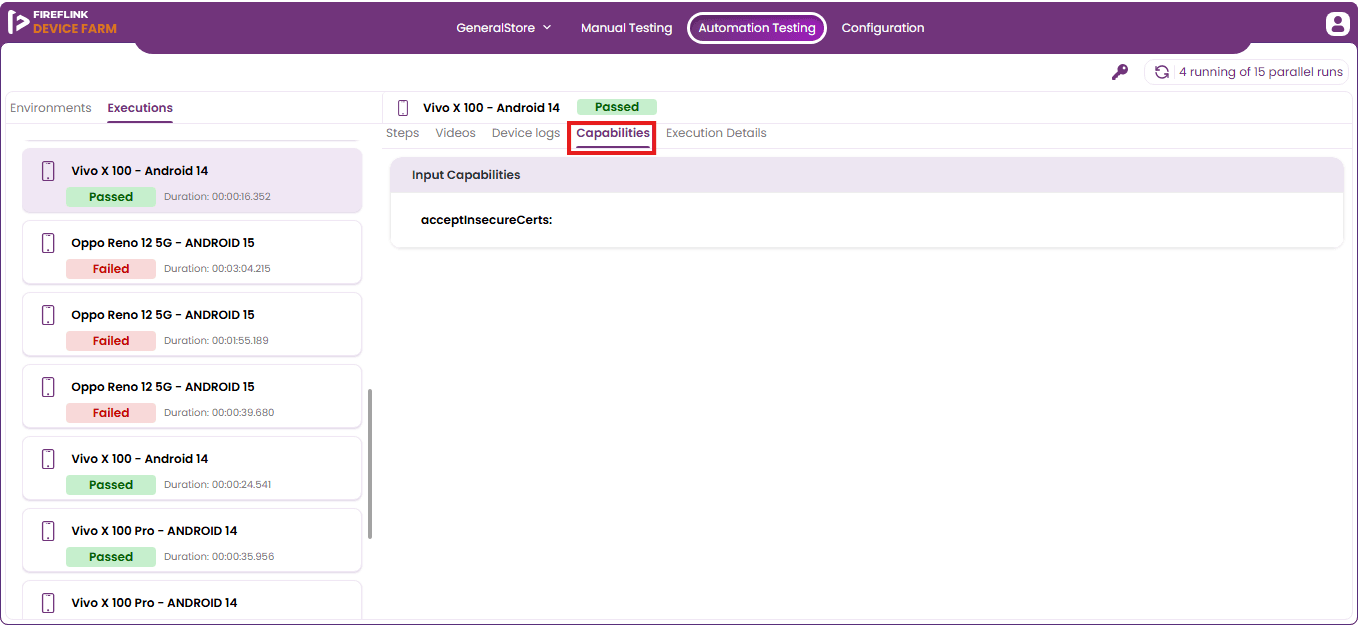Click the 4 running of 15 parallel runs indicator

pos(1246,72)
